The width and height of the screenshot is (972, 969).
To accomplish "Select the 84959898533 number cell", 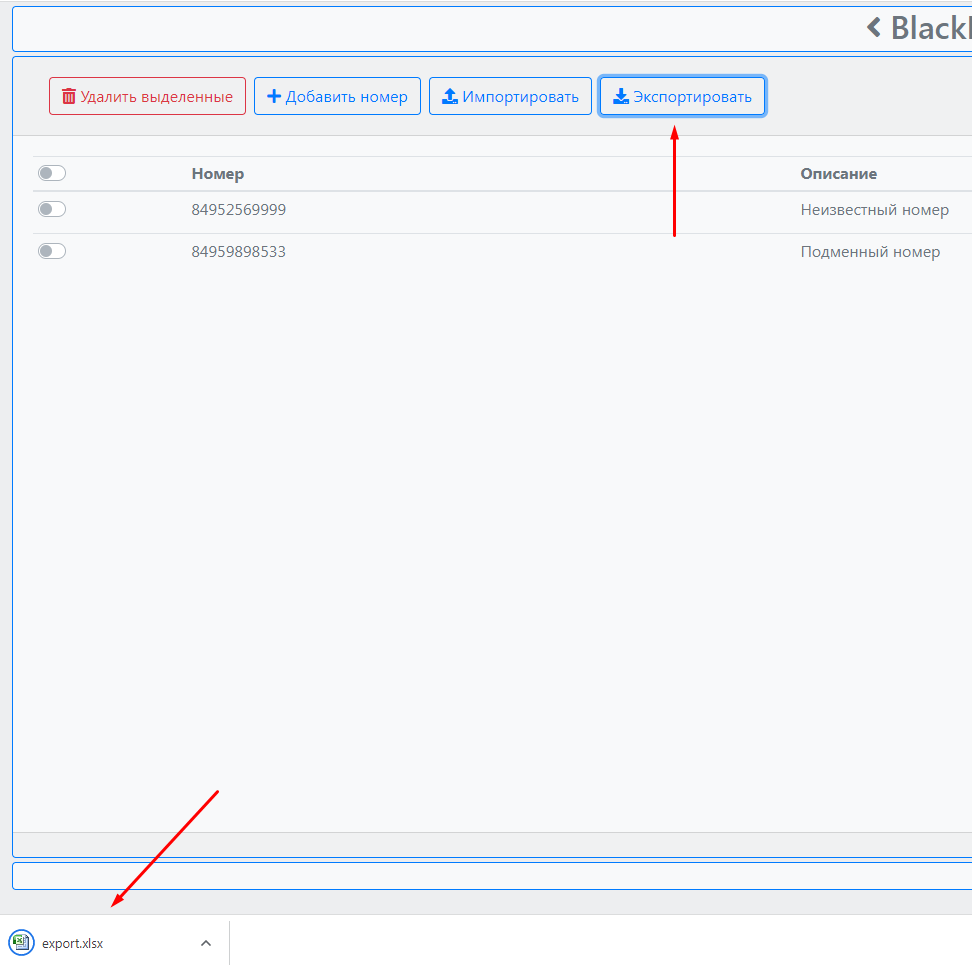I will (238, 252).
